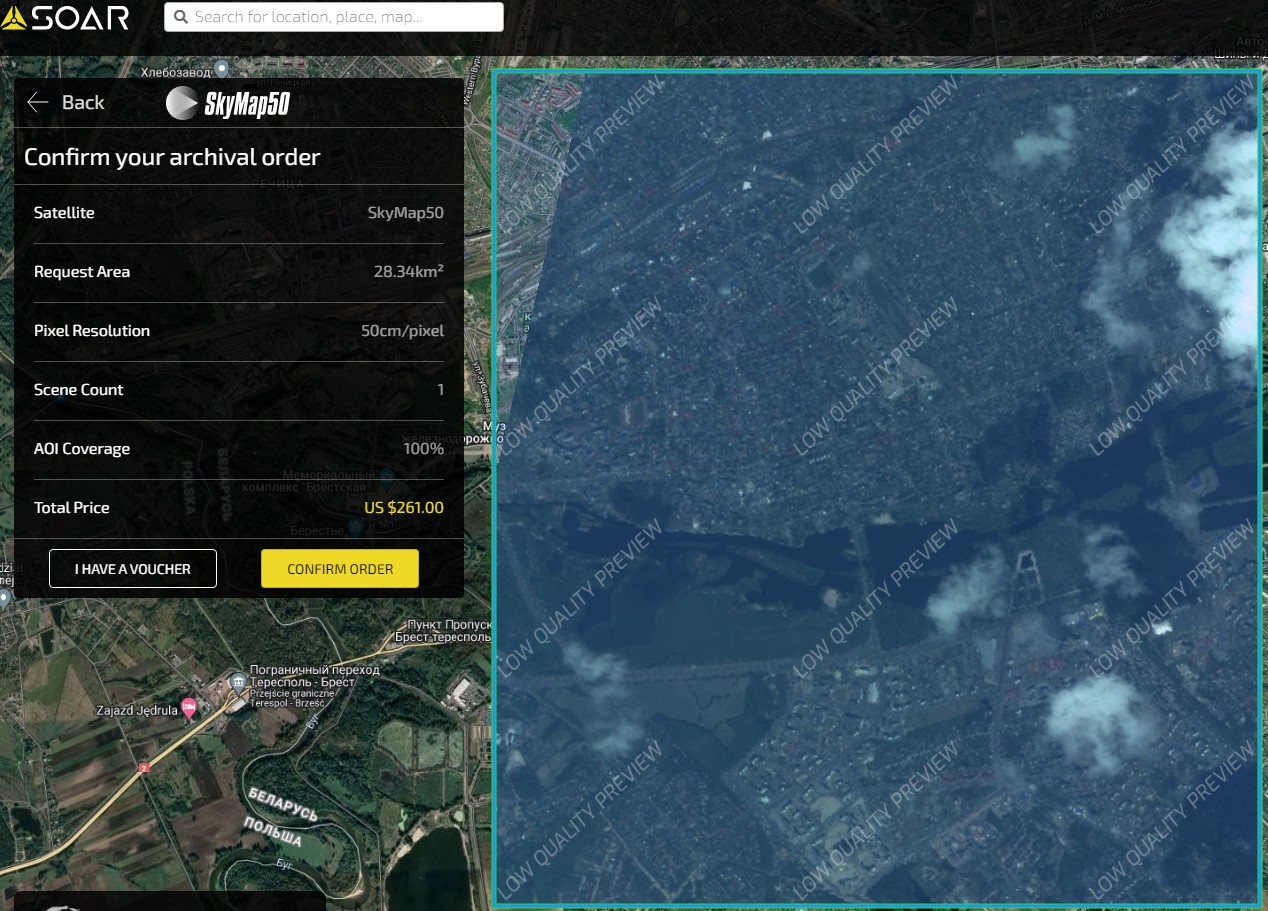Click the Пограничный переход Брест marker
The width and height of the screenshot is (1268, 911).
pos(238,681)
